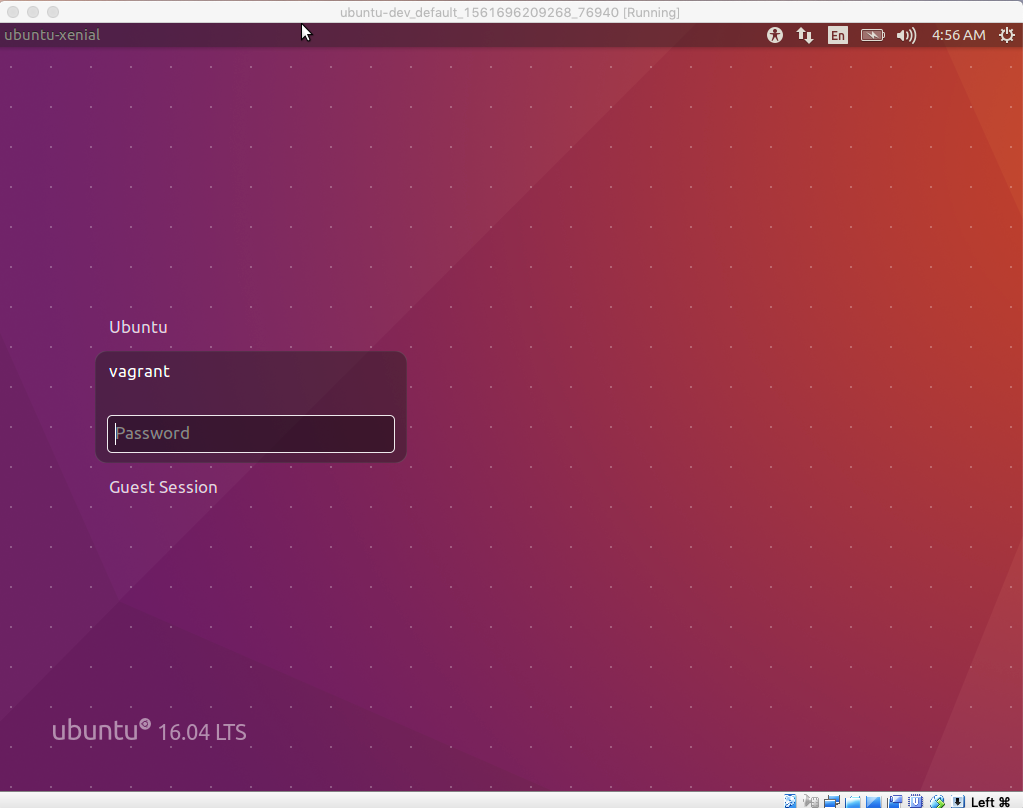Click VirtualBox video capture status icon
Image resolution: width=1023 pixels, height=808 pixels.
pyautogui.click(x=894, y=801)
